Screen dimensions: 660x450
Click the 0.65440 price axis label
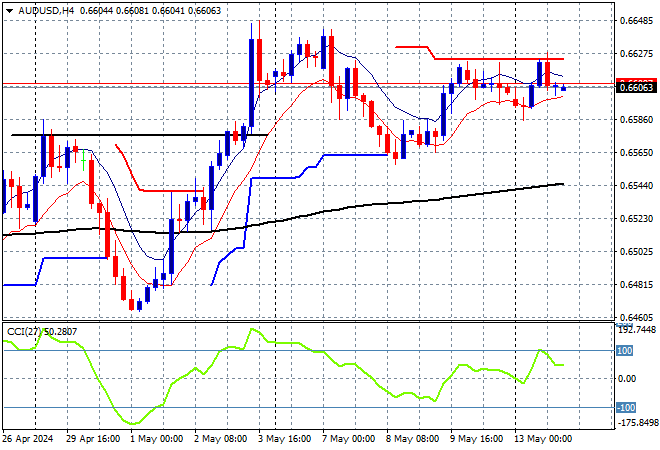point(636,186)
